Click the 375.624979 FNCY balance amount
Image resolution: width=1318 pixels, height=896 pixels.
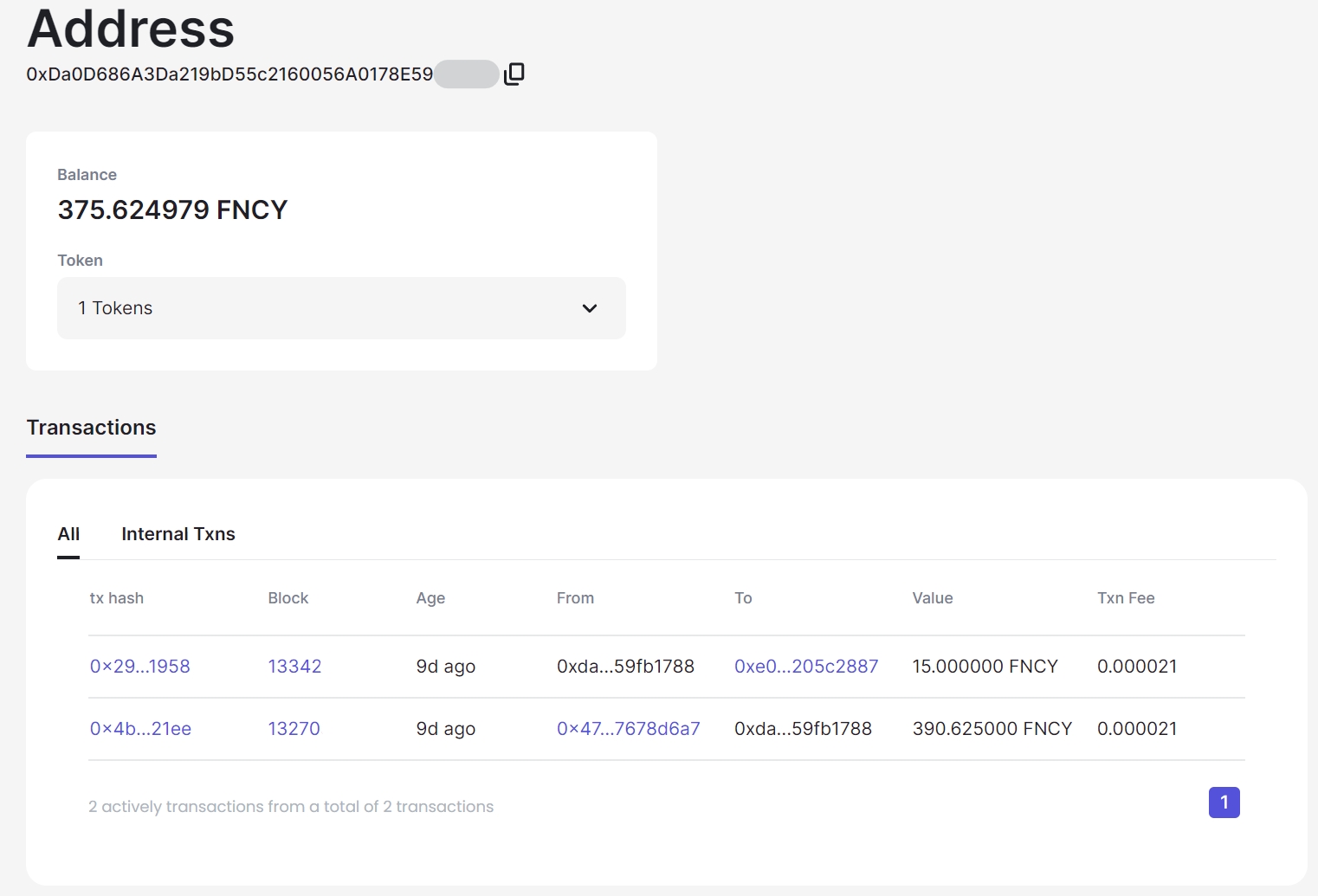172,210
